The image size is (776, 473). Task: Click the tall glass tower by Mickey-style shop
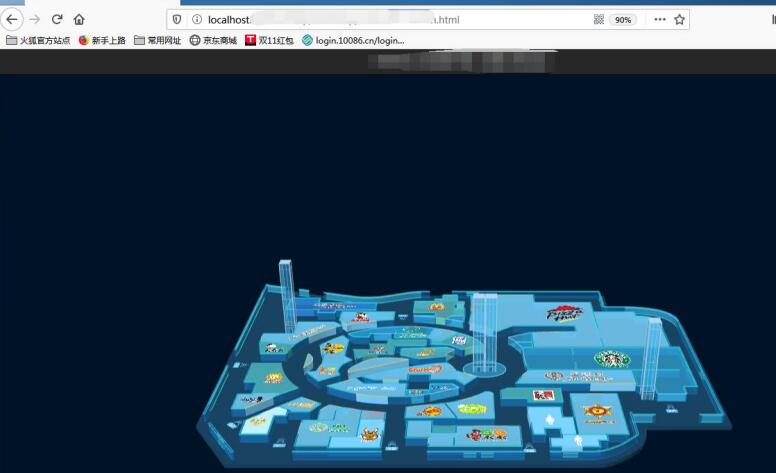click(x=288, y=296)
